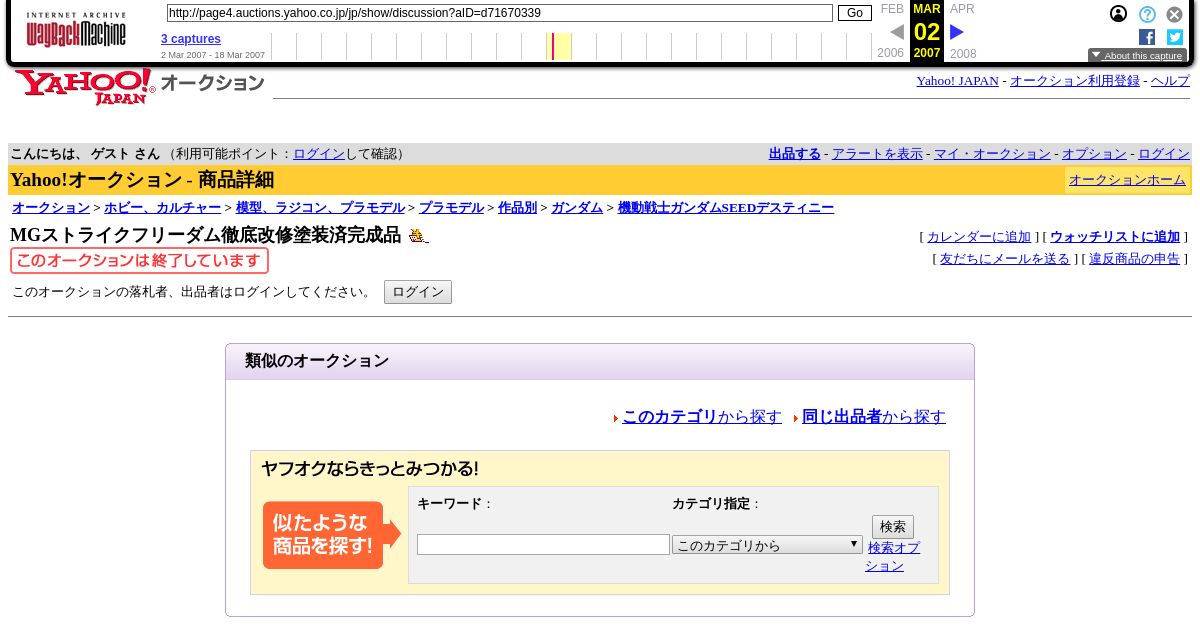Go to the previous capture with the left arrow

coord(897,32)
